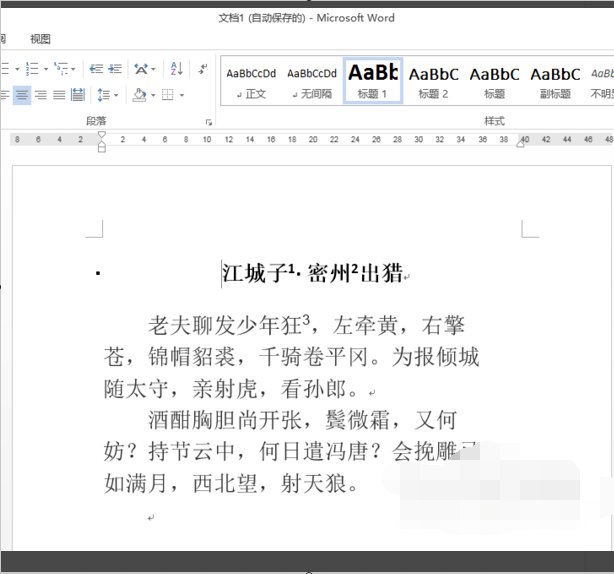Screen dimensions: 614x574
Task: Click the ruler at mark 20
Action: pos(313,139)
